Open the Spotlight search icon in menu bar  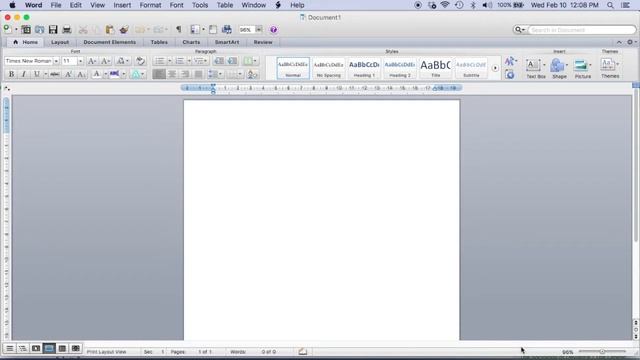[610, 5]
